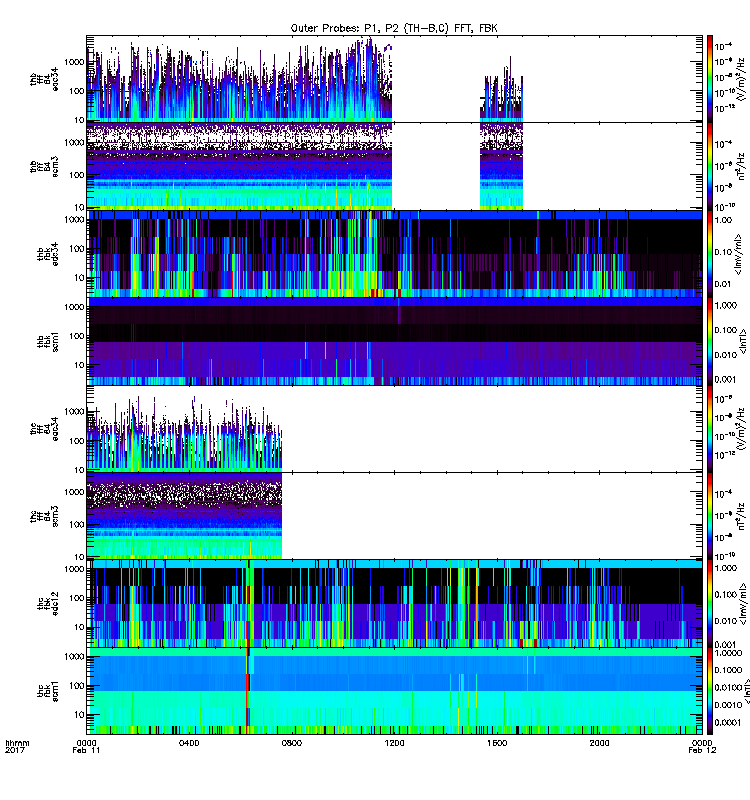Image resolution: width=750 pixels, height=800 pixels.
Task: Click the "1.0000" value on the thc fbk scm1 color bar
Action: pyautogui.click(x=728, y=653)
